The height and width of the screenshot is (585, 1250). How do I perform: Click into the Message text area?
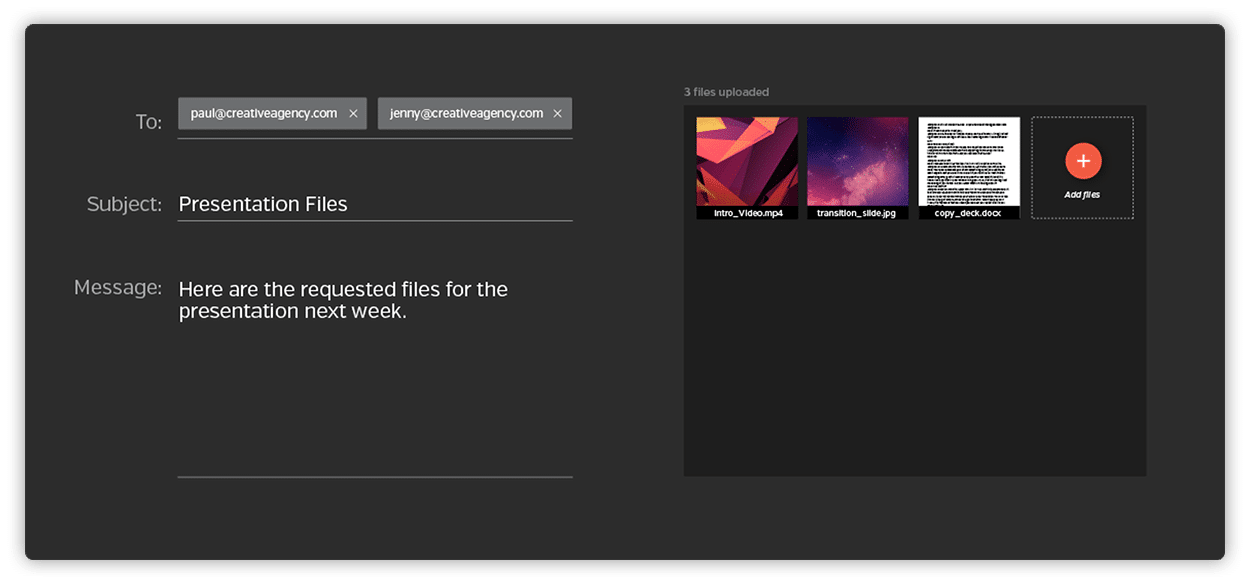click(x=375, y=376)
